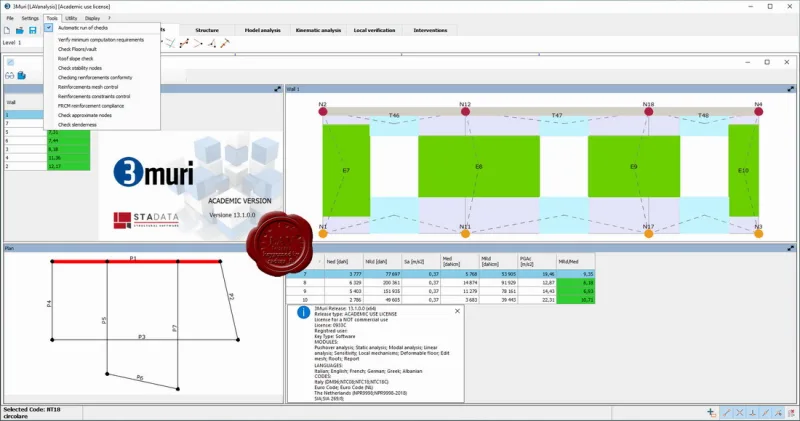Screen dimensions: 800x421
Task: Expand the Plan panel with arrows icon
Action: click(x=790, y=248)
